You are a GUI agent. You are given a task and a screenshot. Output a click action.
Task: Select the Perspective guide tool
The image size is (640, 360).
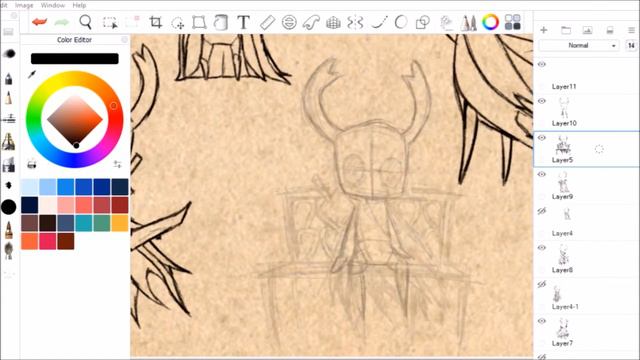(x=333, y=22)
